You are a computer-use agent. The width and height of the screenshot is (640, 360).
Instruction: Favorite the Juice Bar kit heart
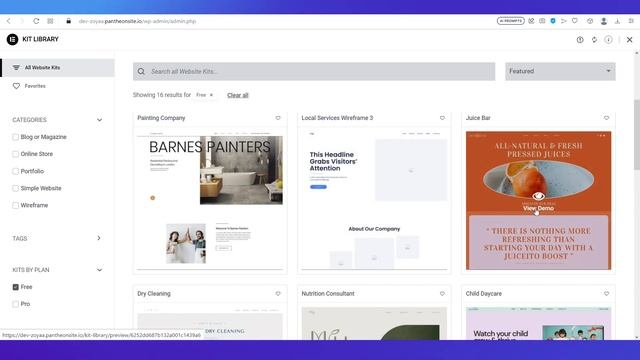click(x=606, y=118)
